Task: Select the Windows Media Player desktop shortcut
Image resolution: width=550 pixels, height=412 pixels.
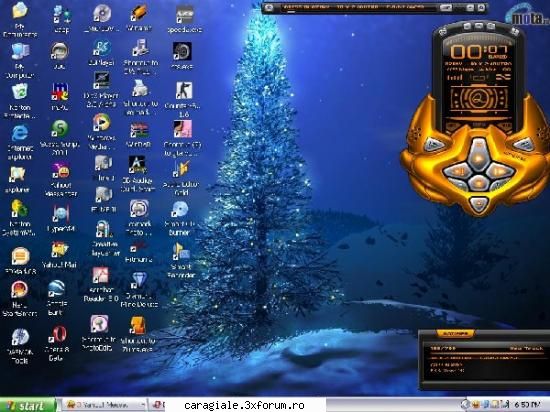Action: [101, 123]
